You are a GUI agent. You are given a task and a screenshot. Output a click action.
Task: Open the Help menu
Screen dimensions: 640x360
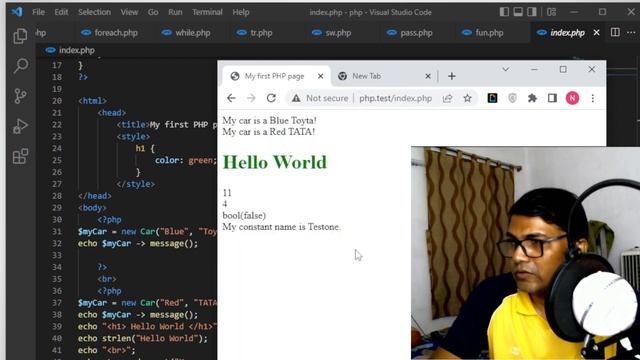(241, 12)
